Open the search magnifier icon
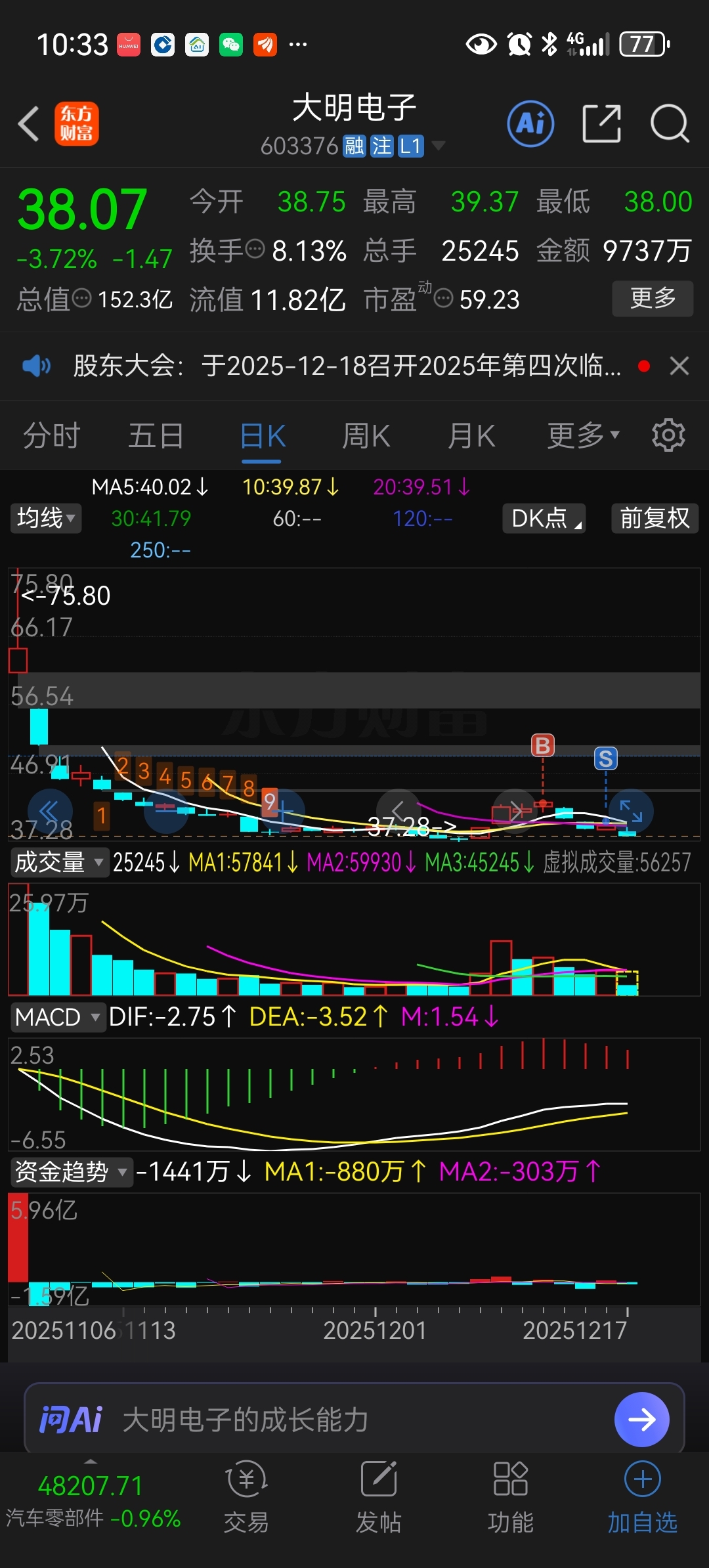The image size is (709, 1568). point(670,123)
